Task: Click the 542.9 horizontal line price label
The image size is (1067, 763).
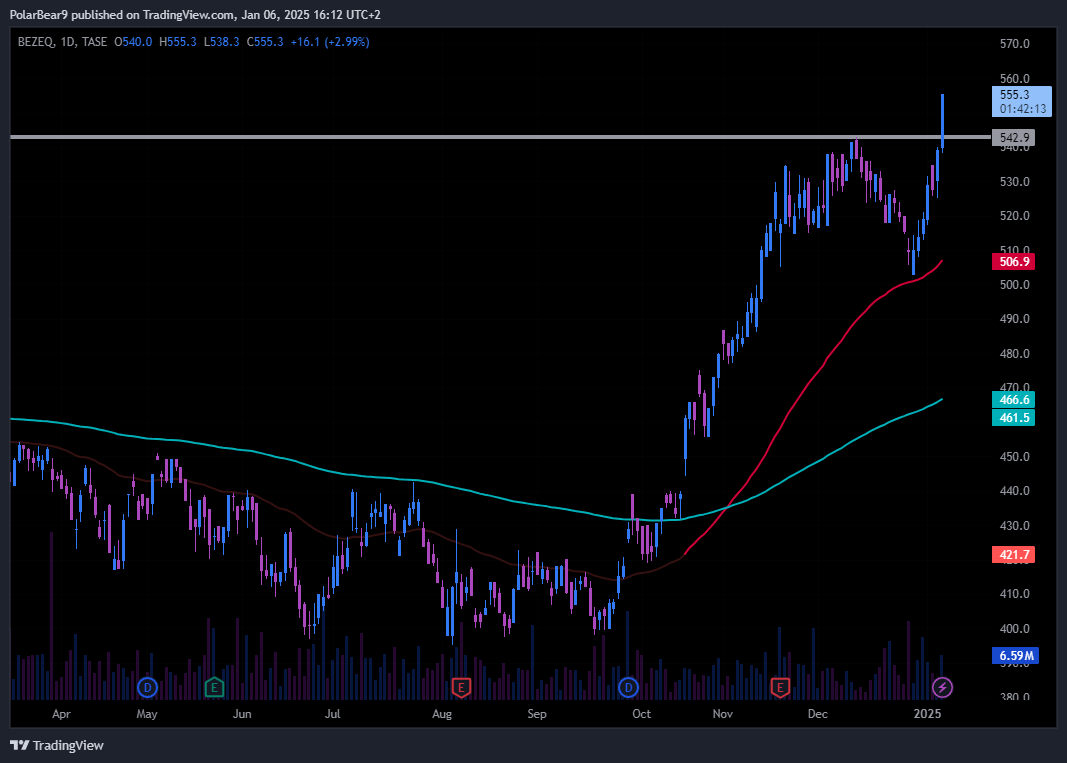Action: pyautogui.click(x=1014, y=137)
